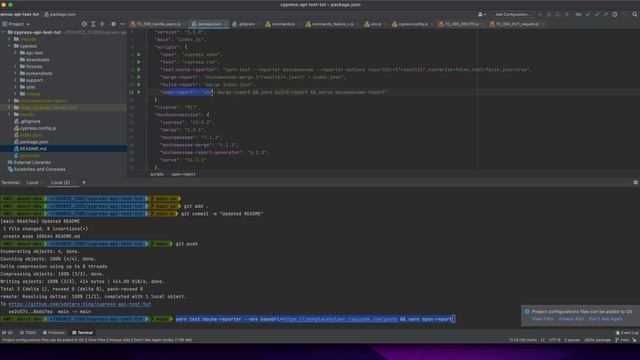This screenshot has height=360, width=640.
Task: Click Always Add in the notification
Action: (x=571, y=319)
